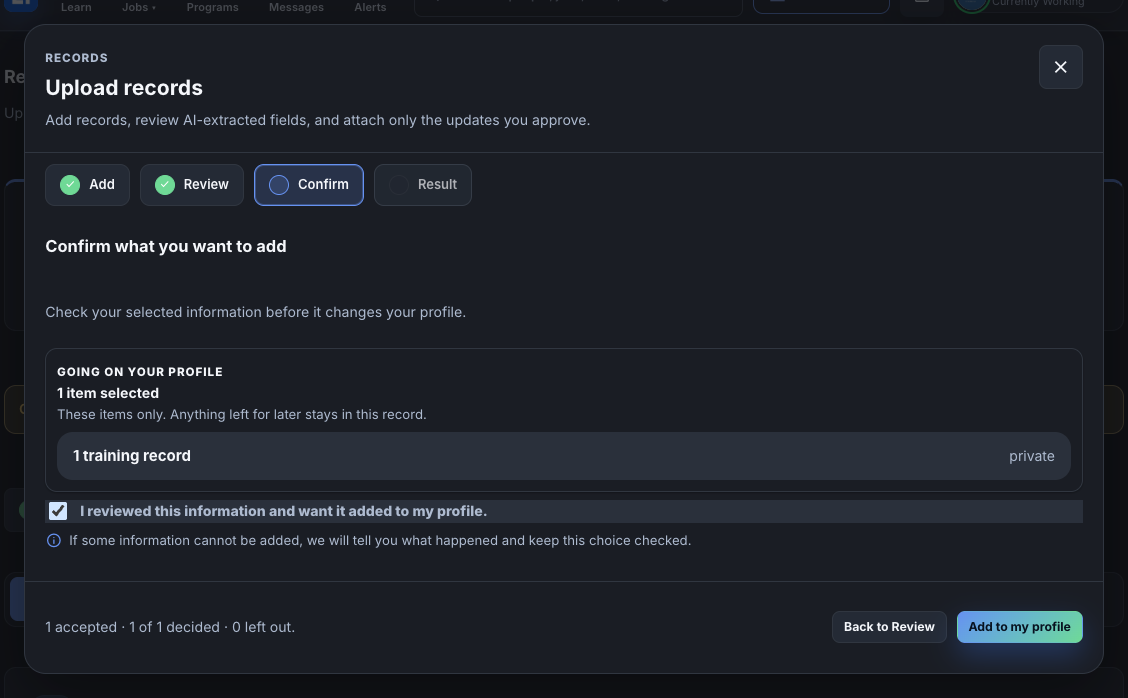1128x698 pixels.
Task: Open the Result step
Action: 423,185
